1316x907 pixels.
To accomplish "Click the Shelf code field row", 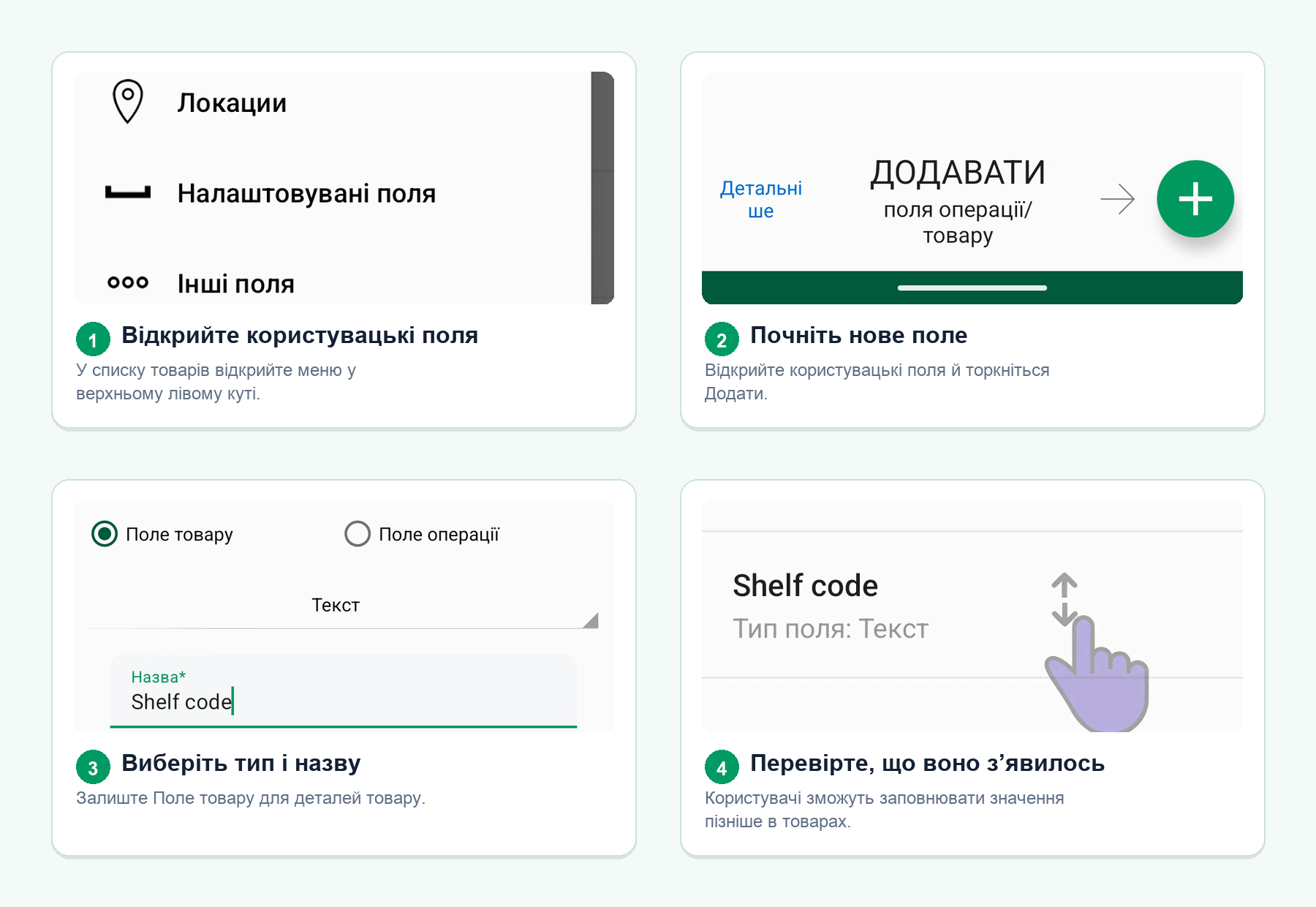I will [972, 605].
